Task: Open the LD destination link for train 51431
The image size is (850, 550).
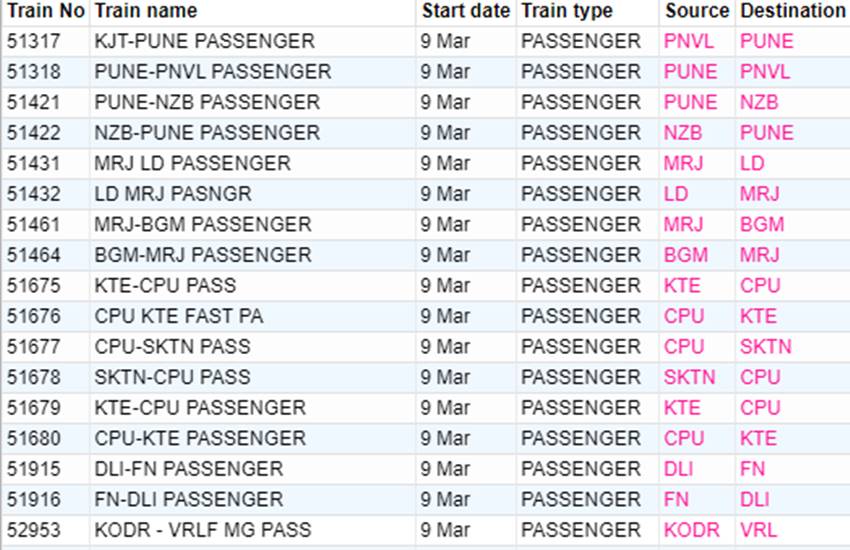Action: (x=752, y=163)
